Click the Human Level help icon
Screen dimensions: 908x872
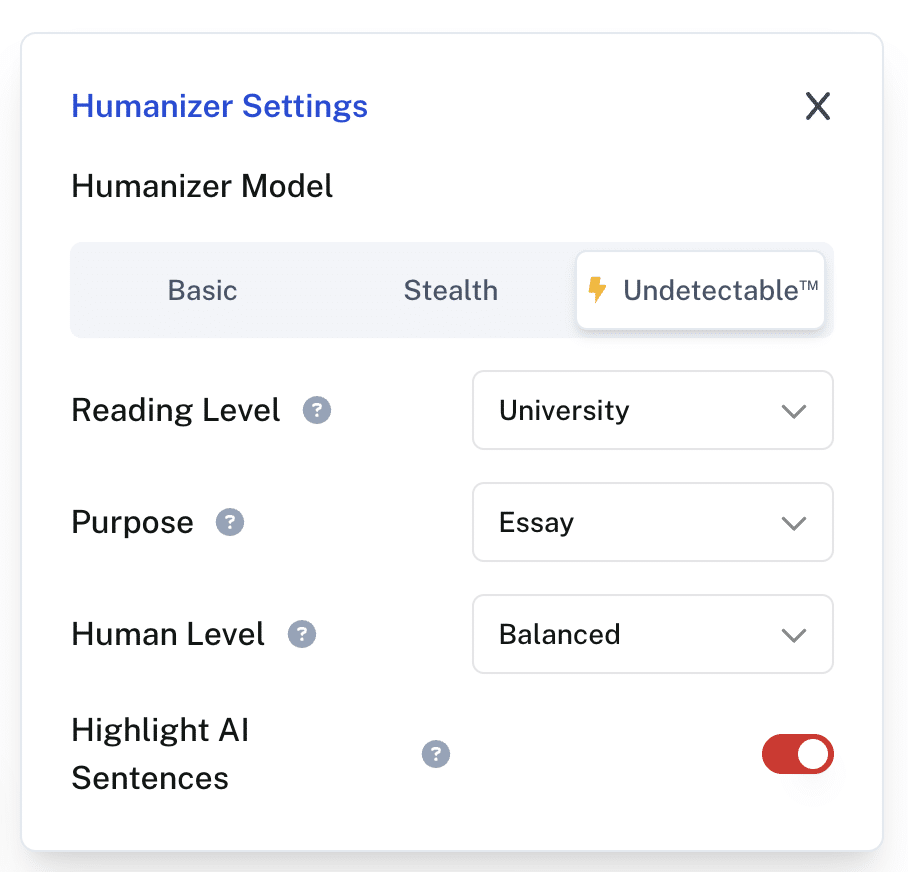pos(301,634)
